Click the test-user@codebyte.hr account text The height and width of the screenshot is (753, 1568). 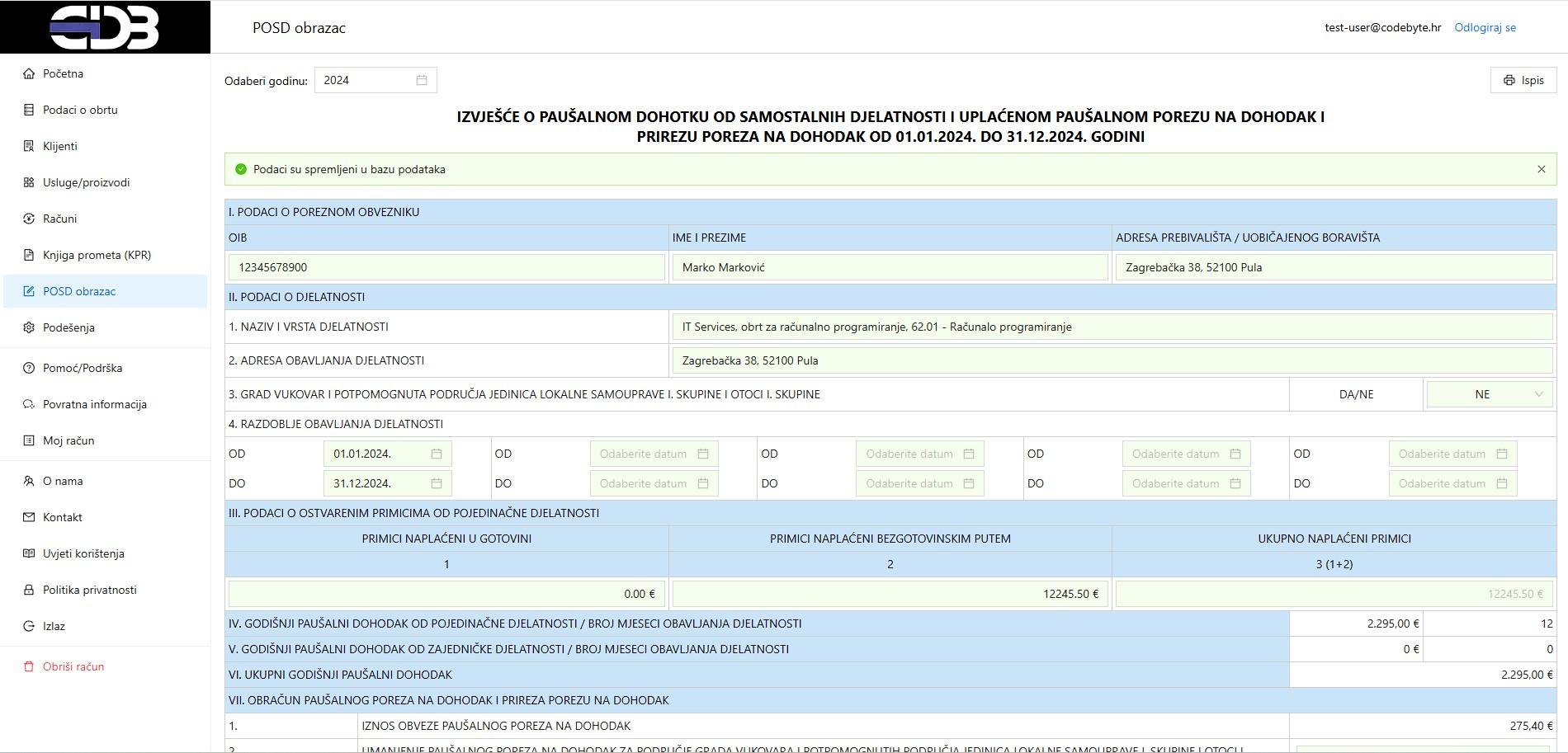click(1382, 27)
